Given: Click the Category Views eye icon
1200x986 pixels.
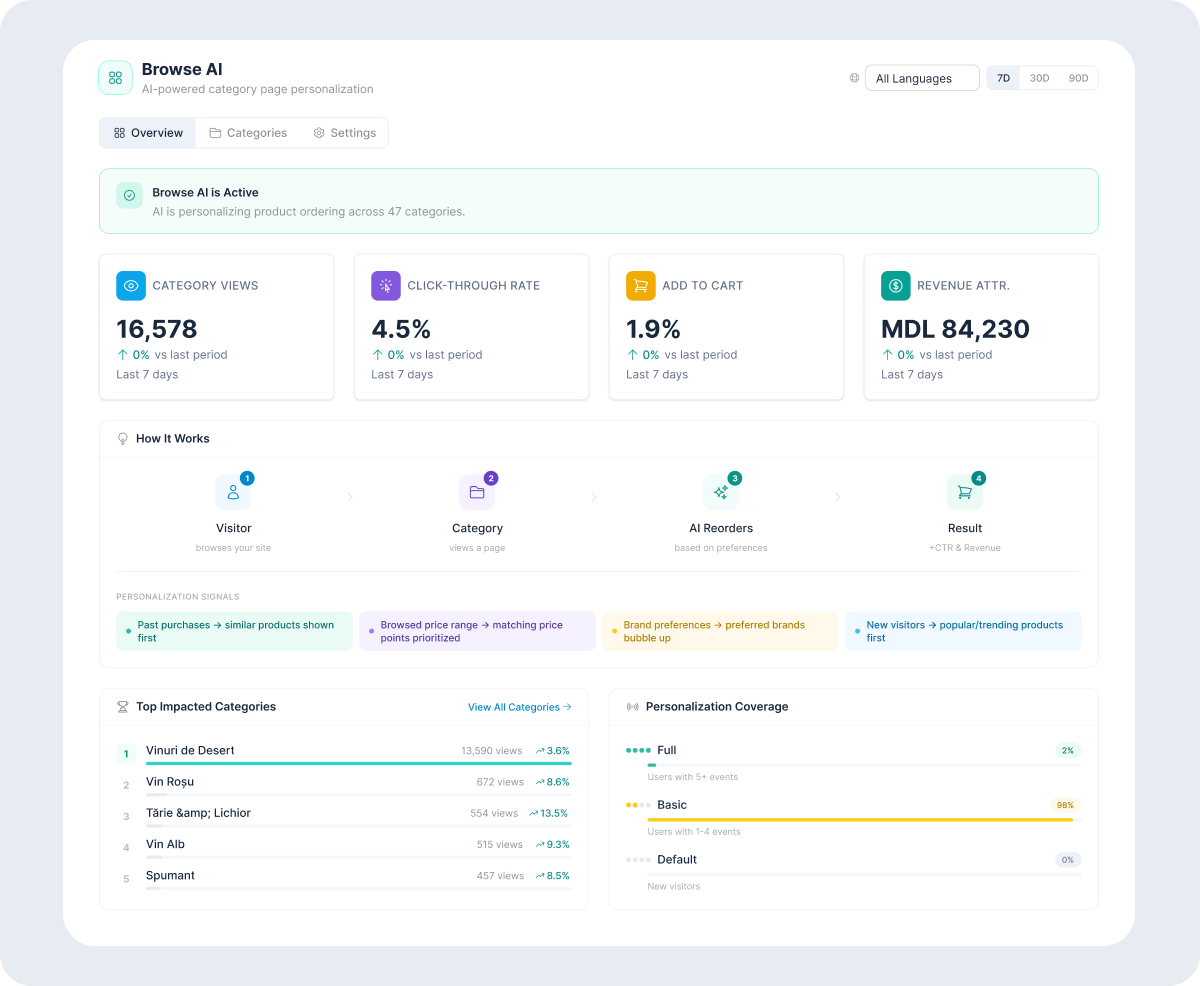Looking at the screenshot, I should (x=131, y=286).
